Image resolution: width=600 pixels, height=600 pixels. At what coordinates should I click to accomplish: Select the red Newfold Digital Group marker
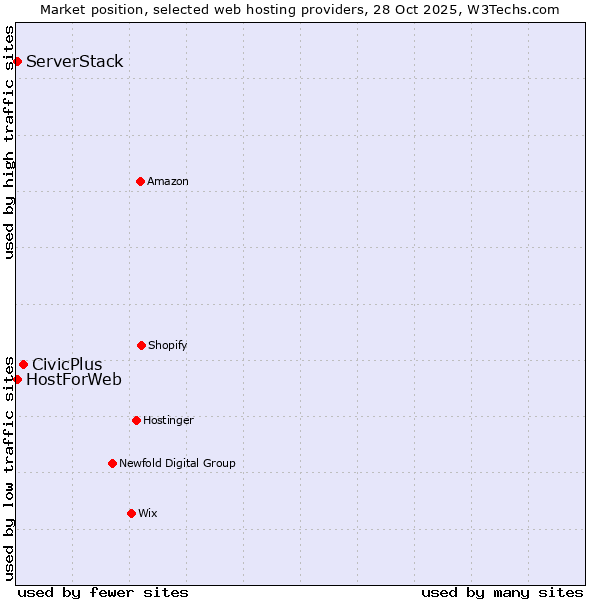pyautogui.click(x=112, y=463)
